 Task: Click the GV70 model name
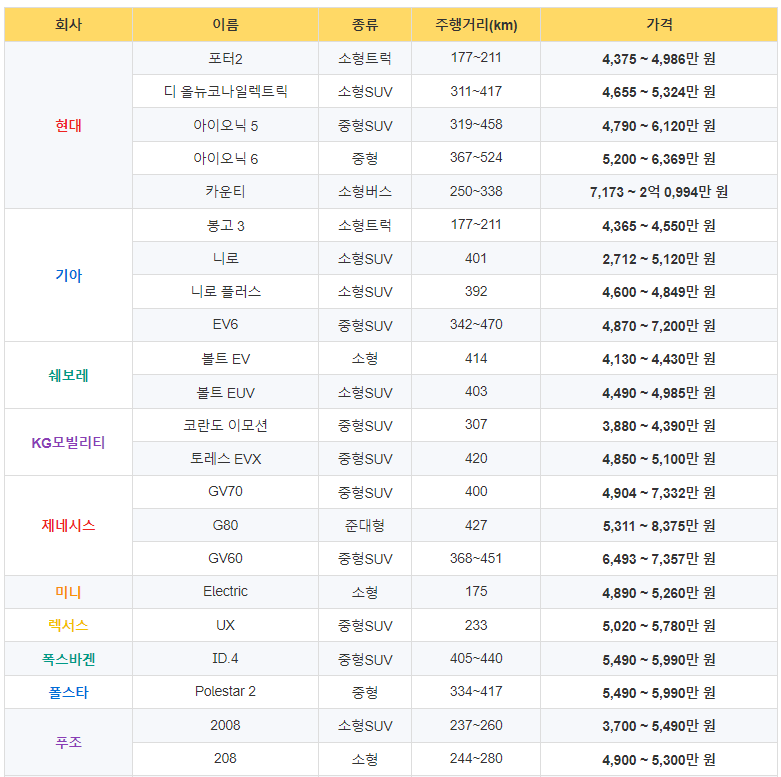225,492
